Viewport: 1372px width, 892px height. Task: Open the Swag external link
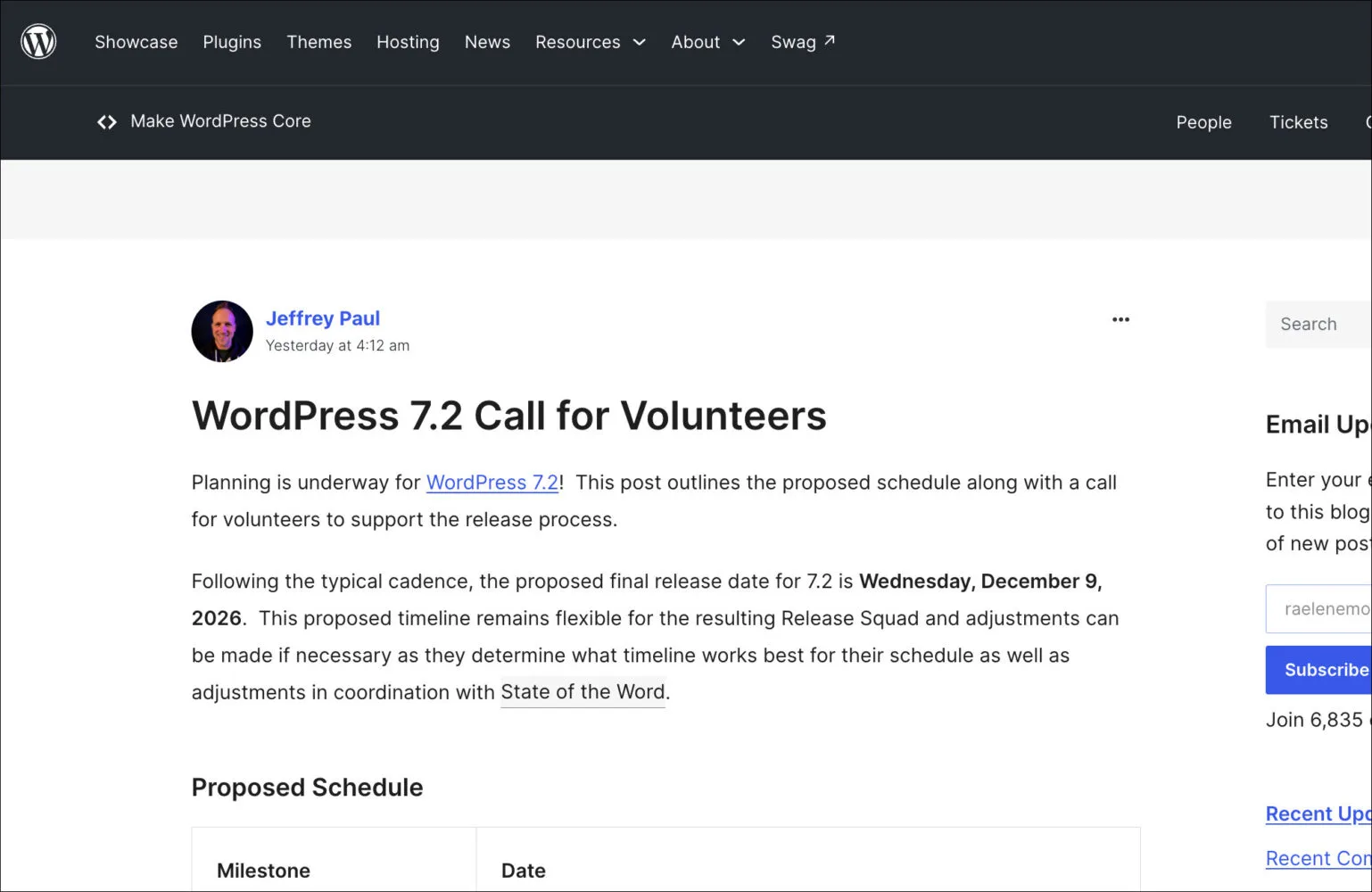pos(803,42)
